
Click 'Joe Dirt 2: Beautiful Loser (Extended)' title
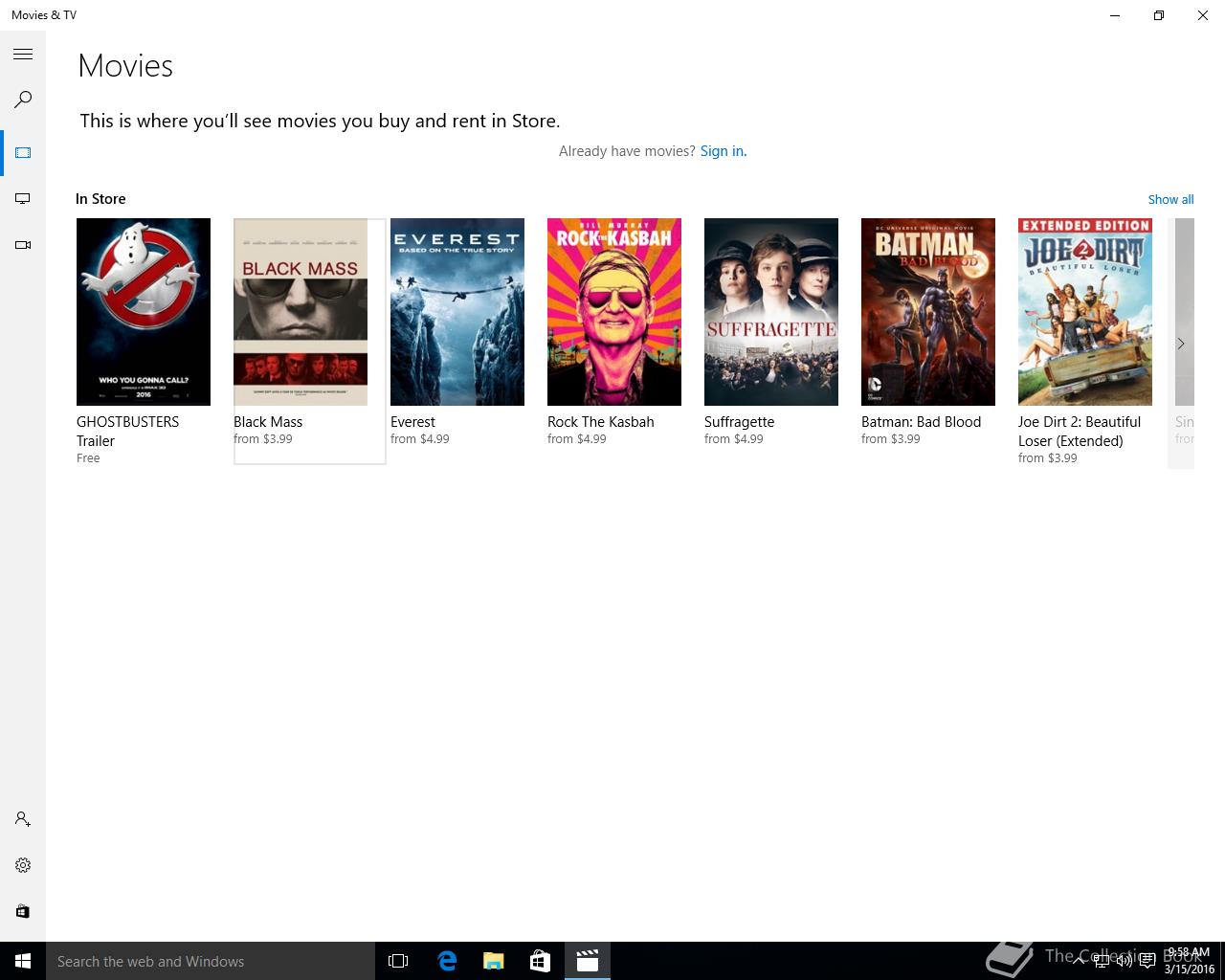1080,432
